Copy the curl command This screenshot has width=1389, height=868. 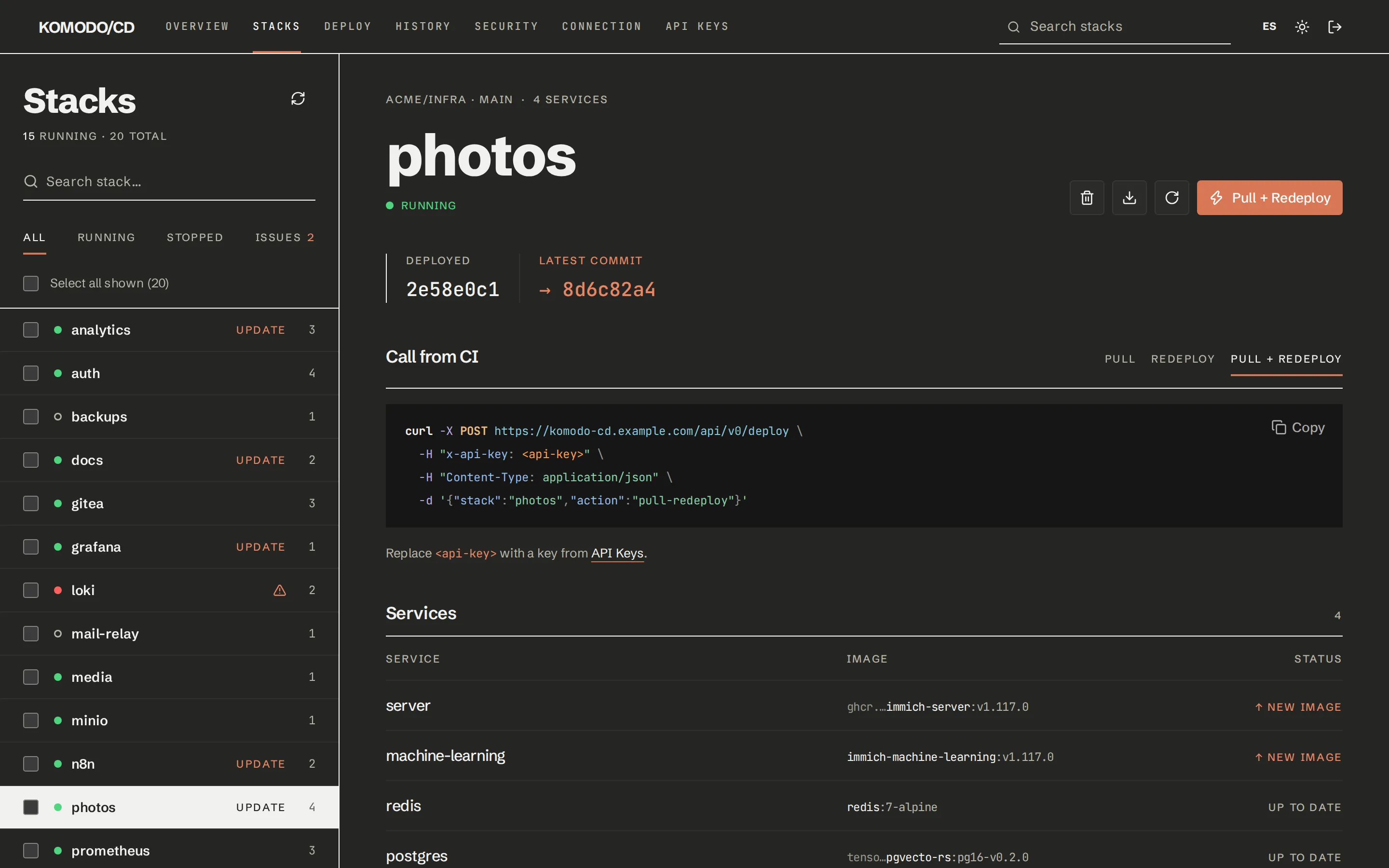1298,428
